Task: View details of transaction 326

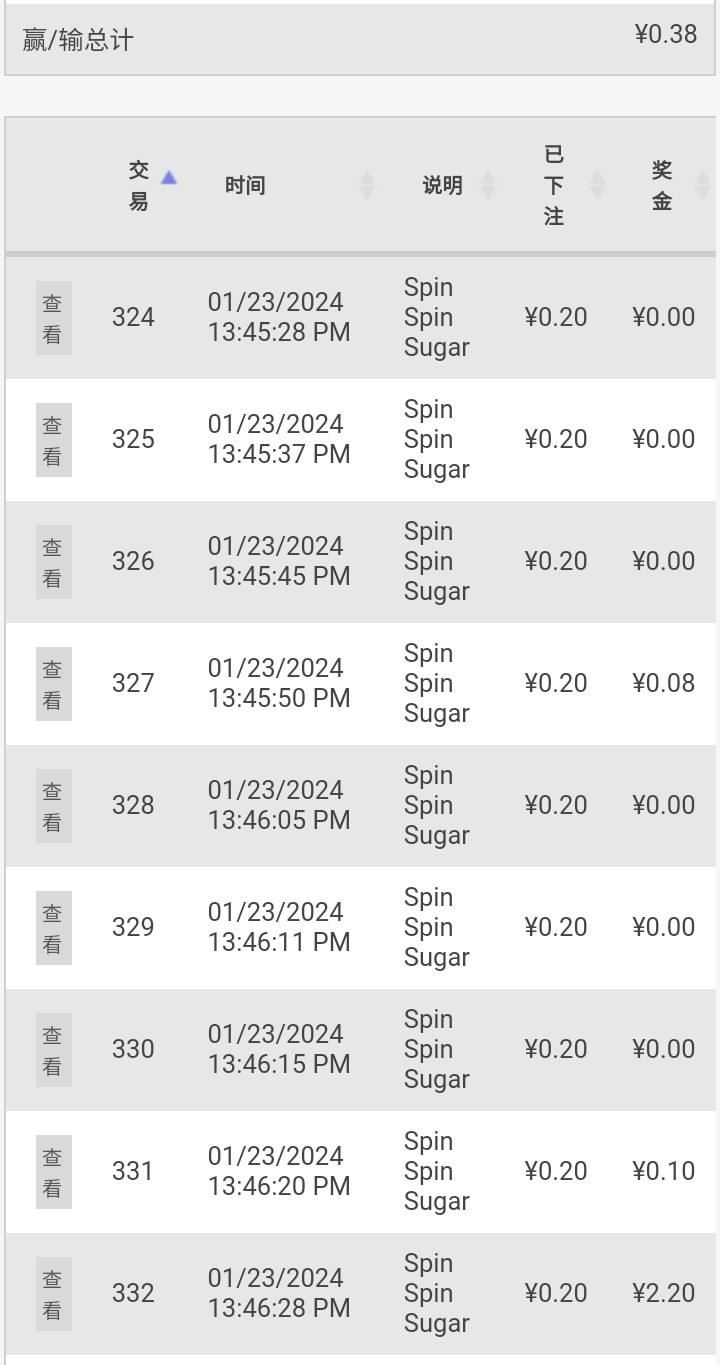Action: coord(53,562)
